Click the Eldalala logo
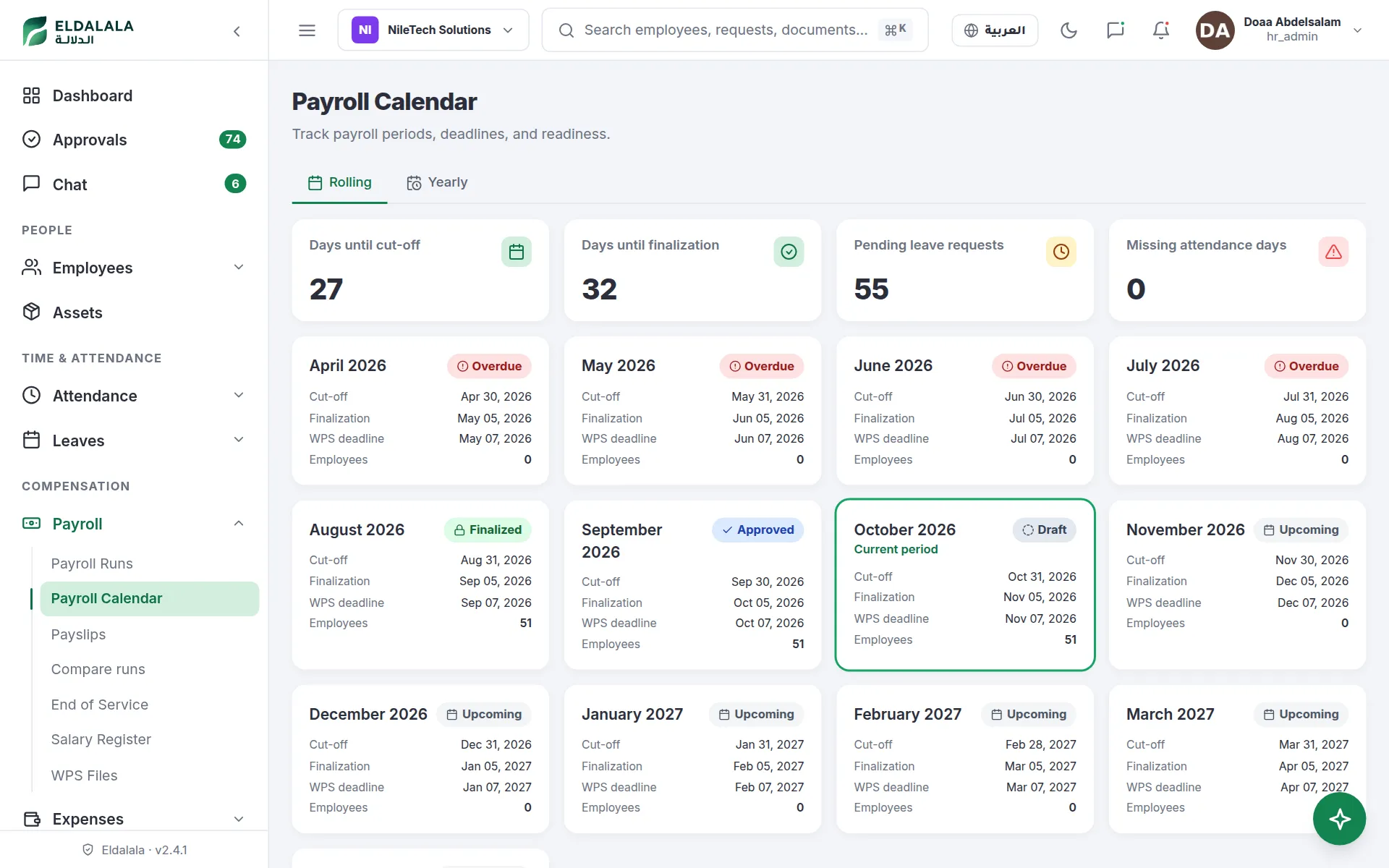Image resolution: width=1389 pixels, height=868 pixels. click(x=78, y=31)
